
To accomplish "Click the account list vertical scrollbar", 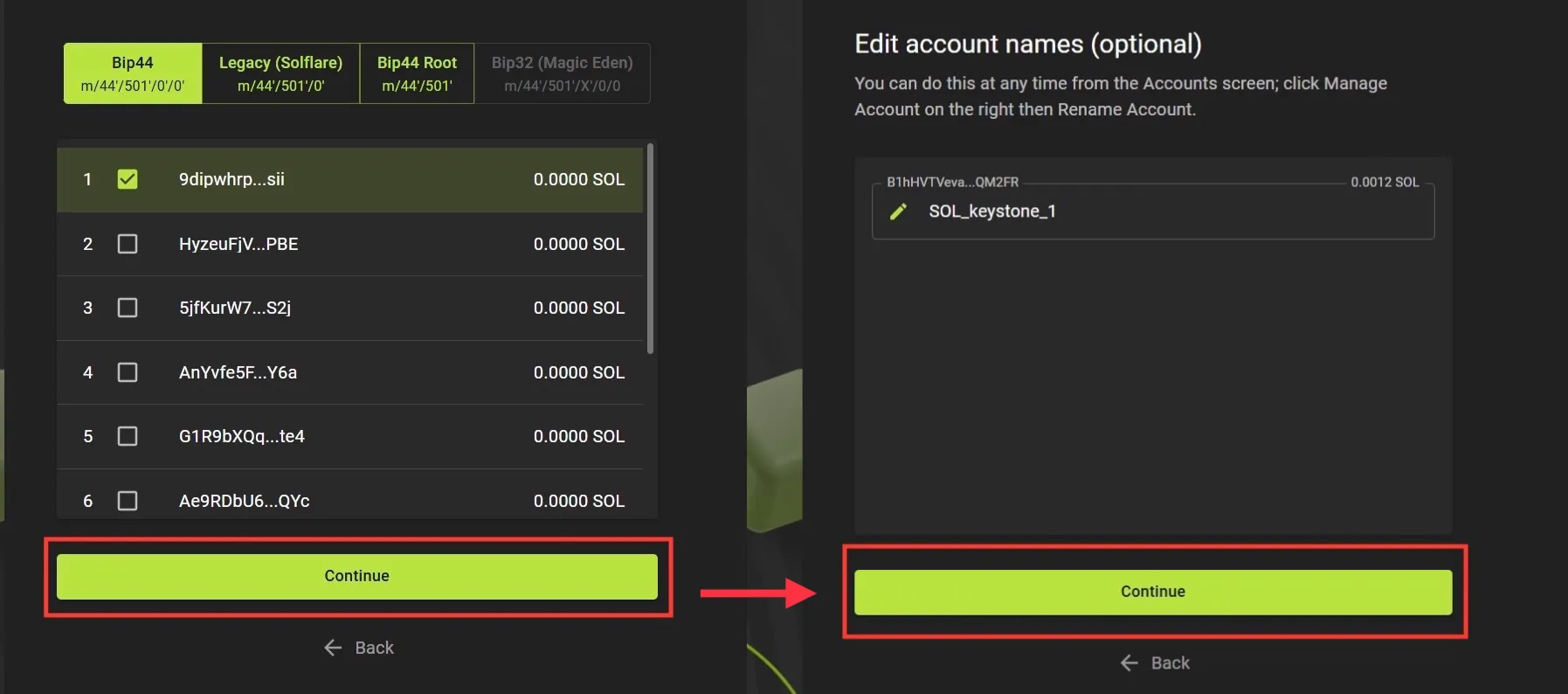I will tap(650, 249).
